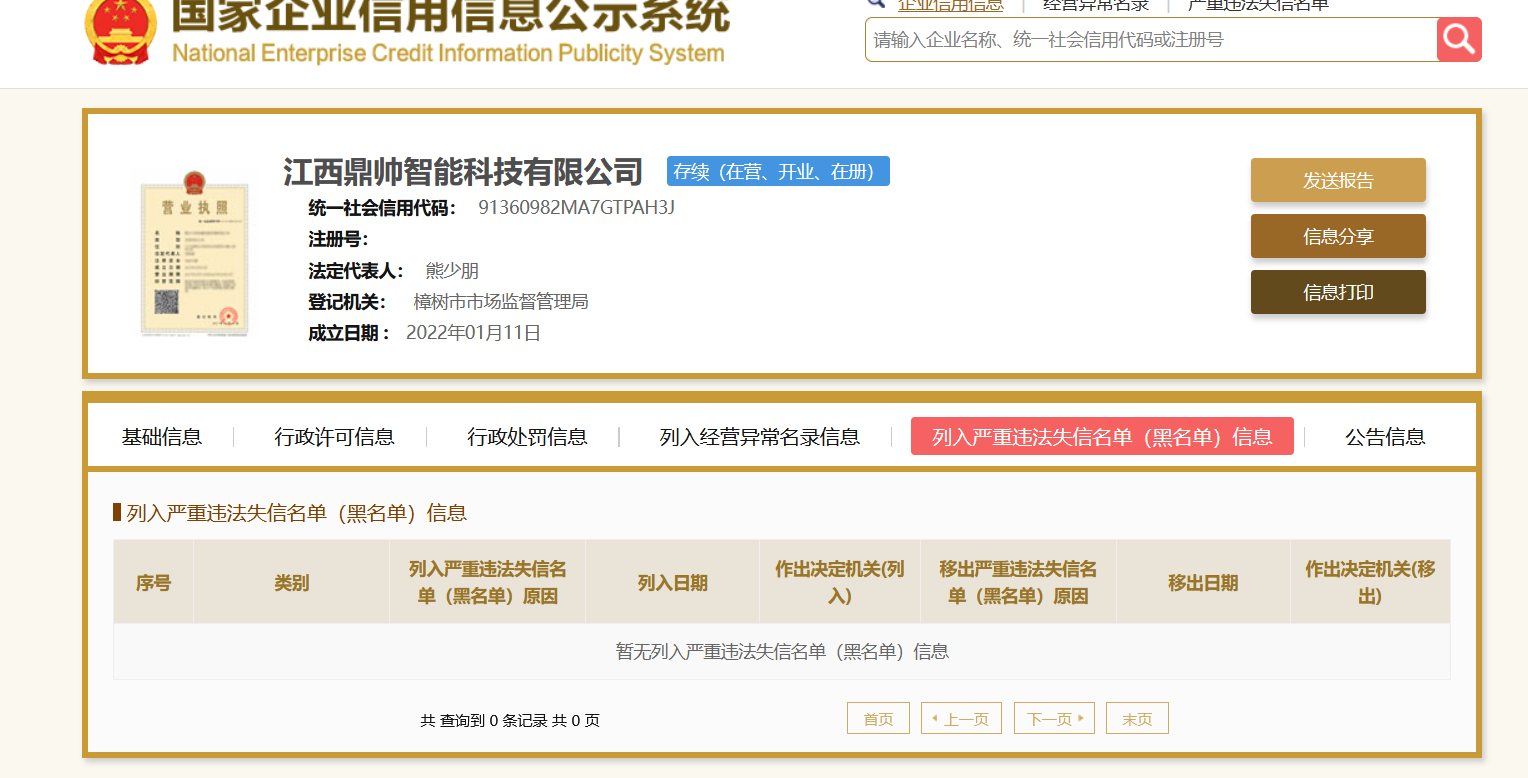Image resolution: width=1528 pixels, height=778 pixels.
Task: Switch to 行政许可信息 tab
Action: [335, 437]
